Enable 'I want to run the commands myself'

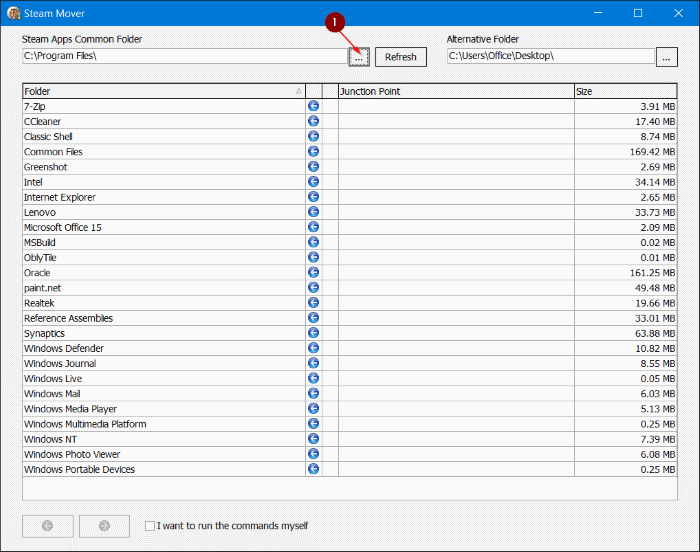(x=150, y=526)
